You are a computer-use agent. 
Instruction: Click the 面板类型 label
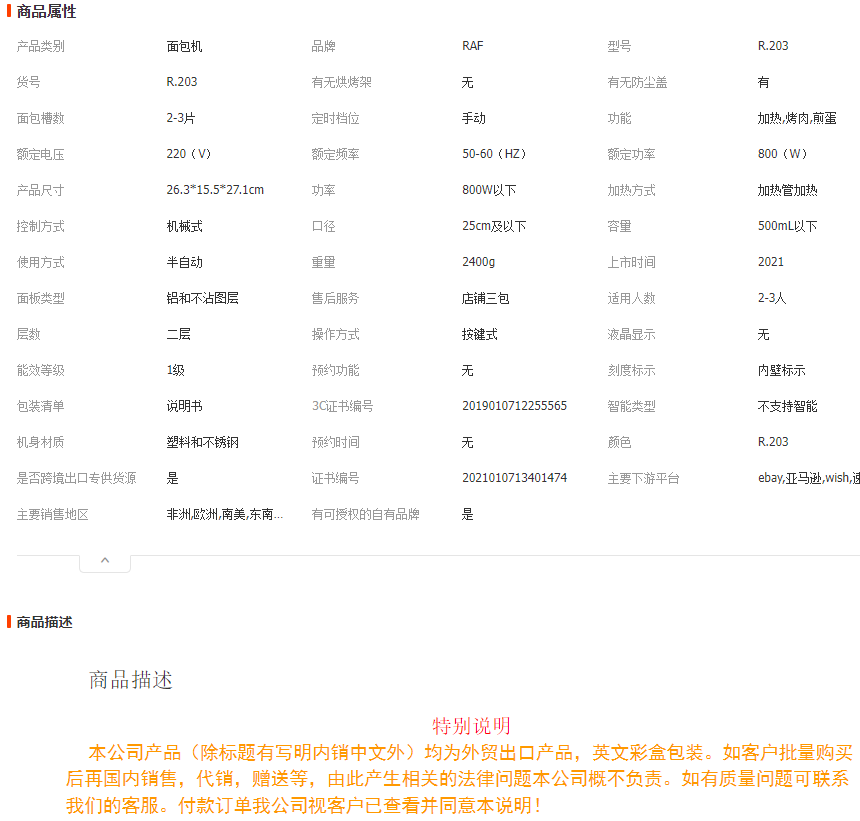[x=41, y=298]
